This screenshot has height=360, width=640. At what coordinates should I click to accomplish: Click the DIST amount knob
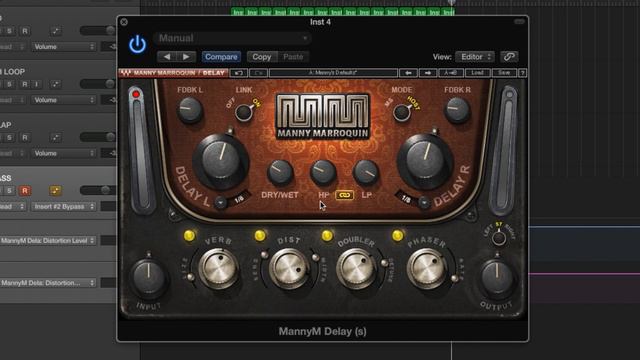[289, 268]
